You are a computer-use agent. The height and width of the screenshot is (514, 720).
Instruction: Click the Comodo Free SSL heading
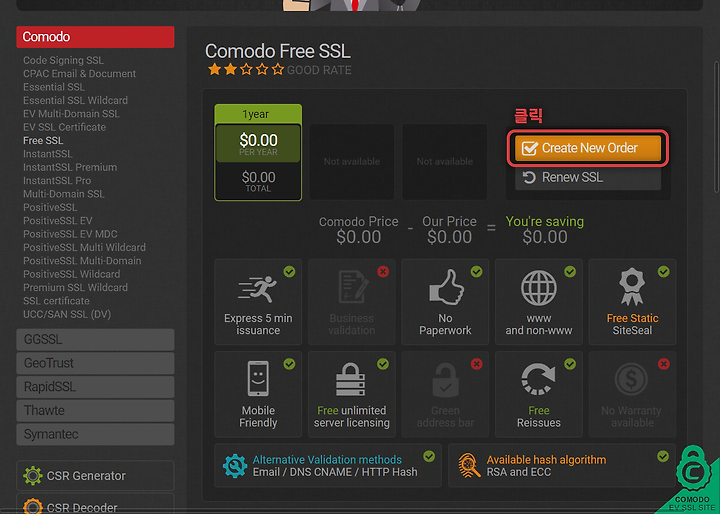coord(278,51)
